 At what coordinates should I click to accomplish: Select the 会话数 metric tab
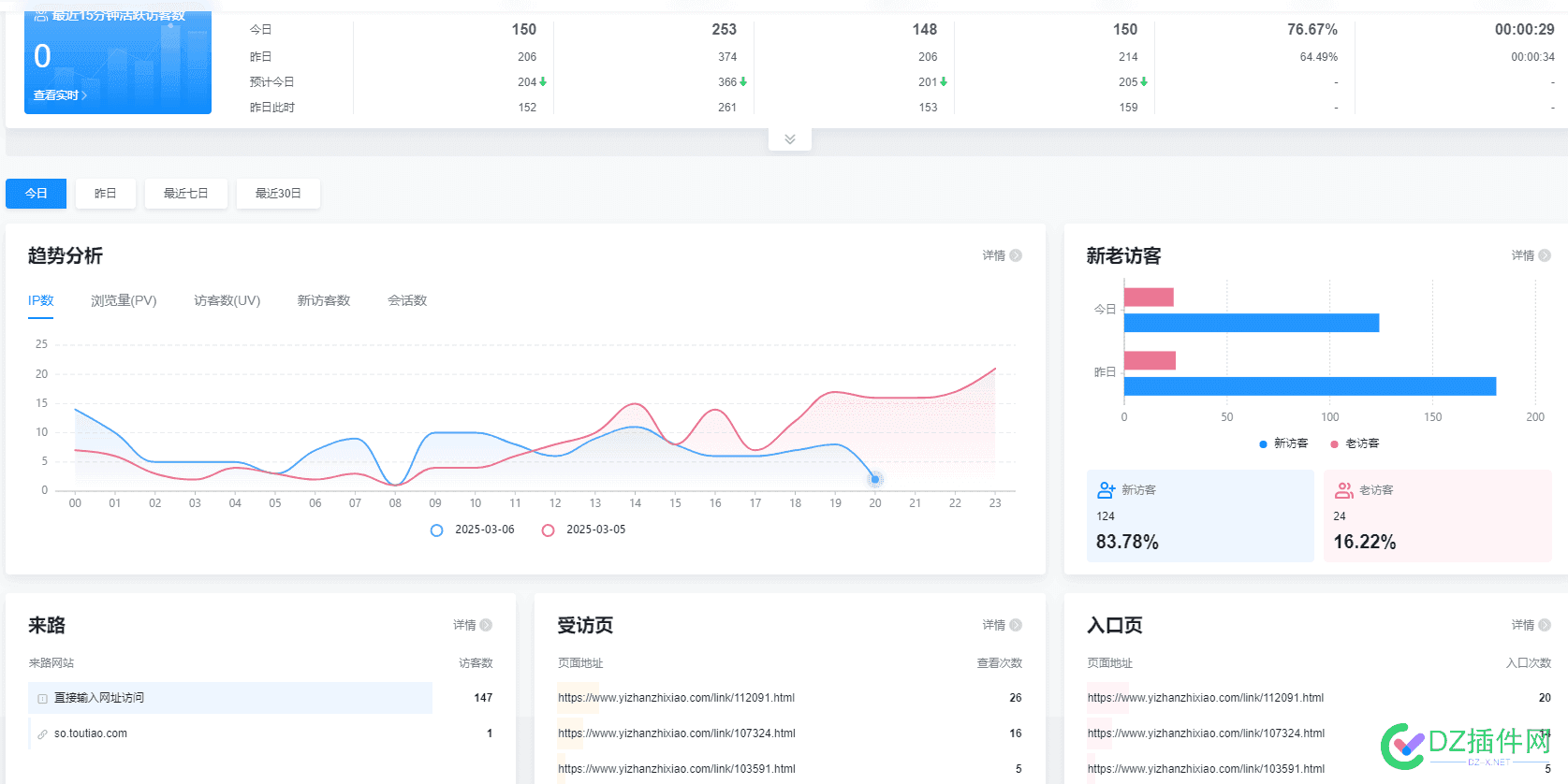407,300
